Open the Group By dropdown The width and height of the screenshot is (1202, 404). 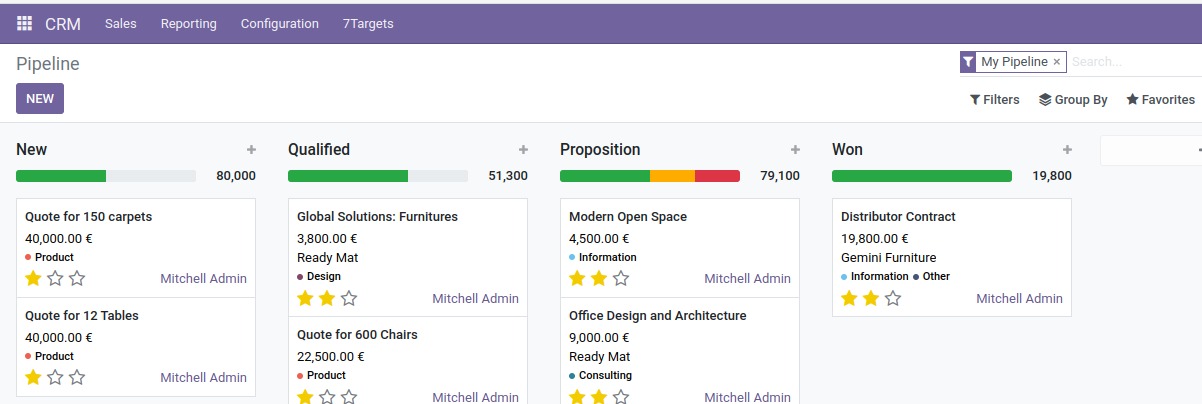pos(1073,100)
